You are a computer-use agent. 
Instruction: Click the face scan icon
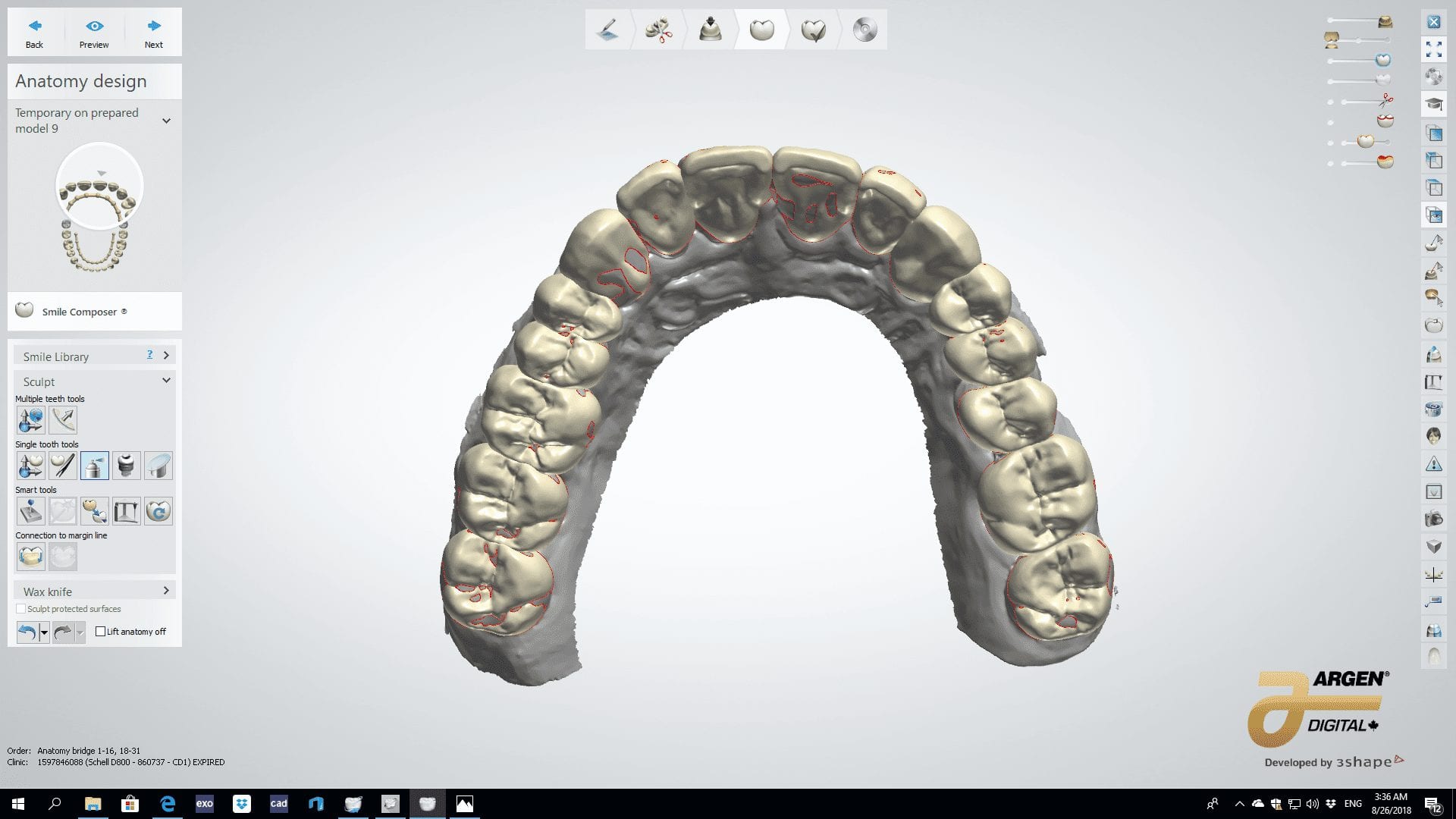pos(1433,436)
